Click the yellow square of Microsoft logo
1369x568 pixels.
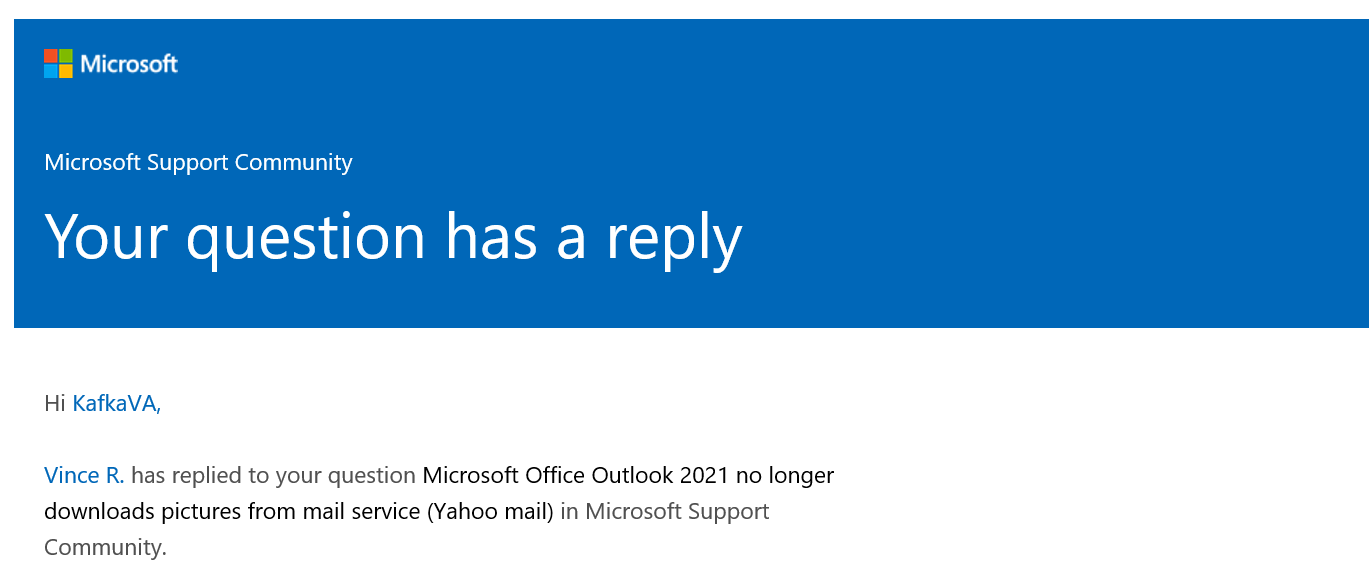click(66, 71)
